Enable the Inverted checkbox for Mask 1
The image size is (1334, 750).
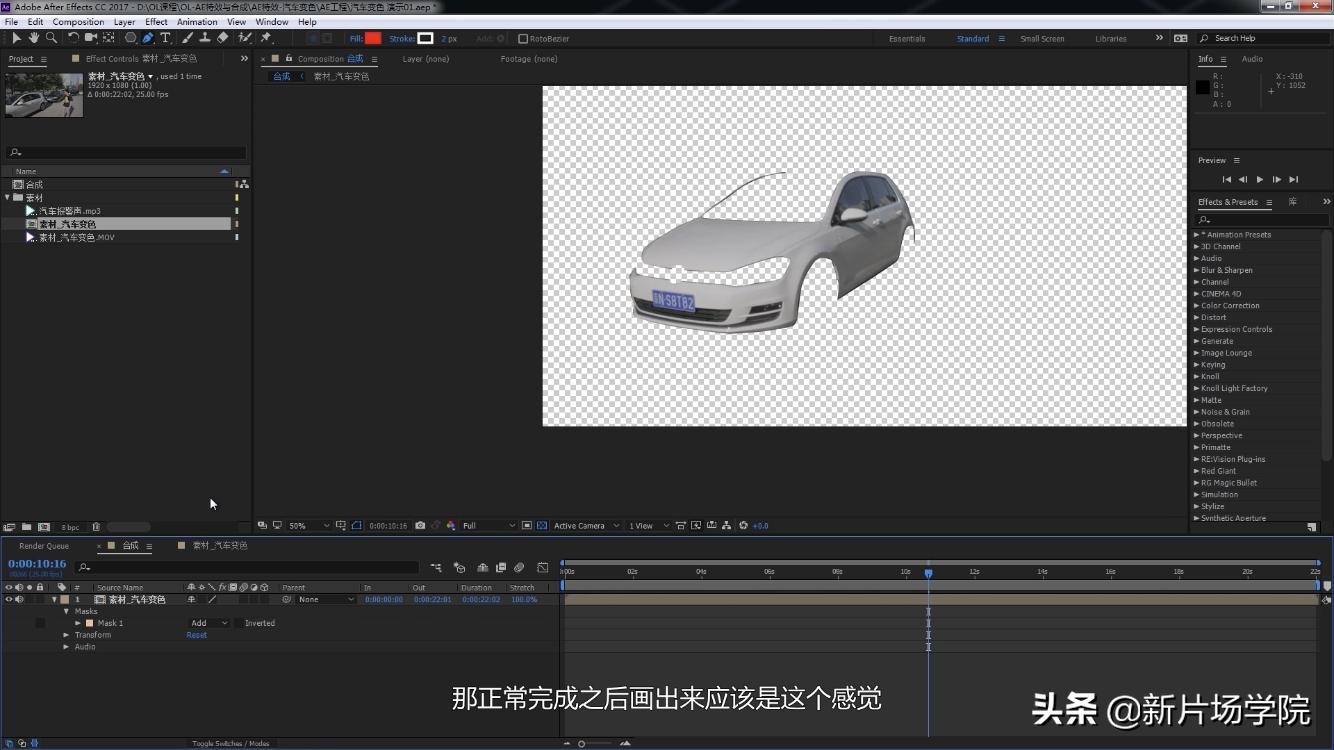[237, 623]
